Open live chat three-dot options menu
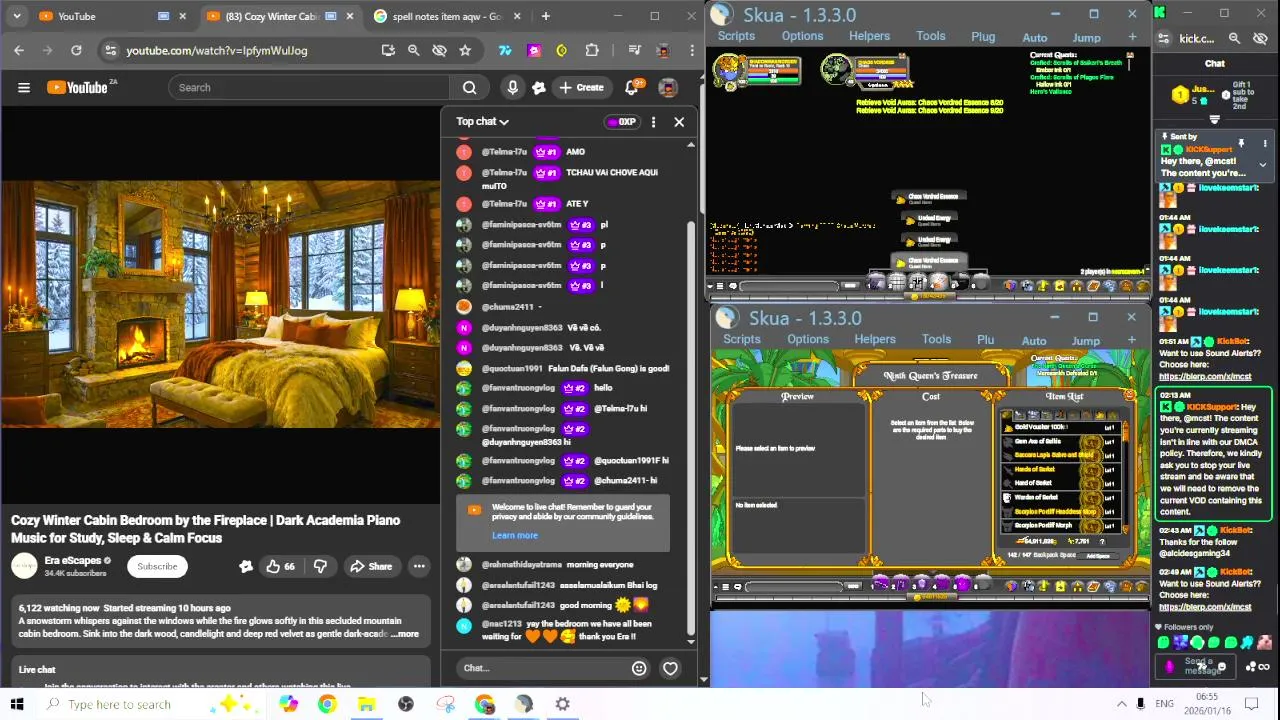1280x720 pixels. click(x=653, y=122)
